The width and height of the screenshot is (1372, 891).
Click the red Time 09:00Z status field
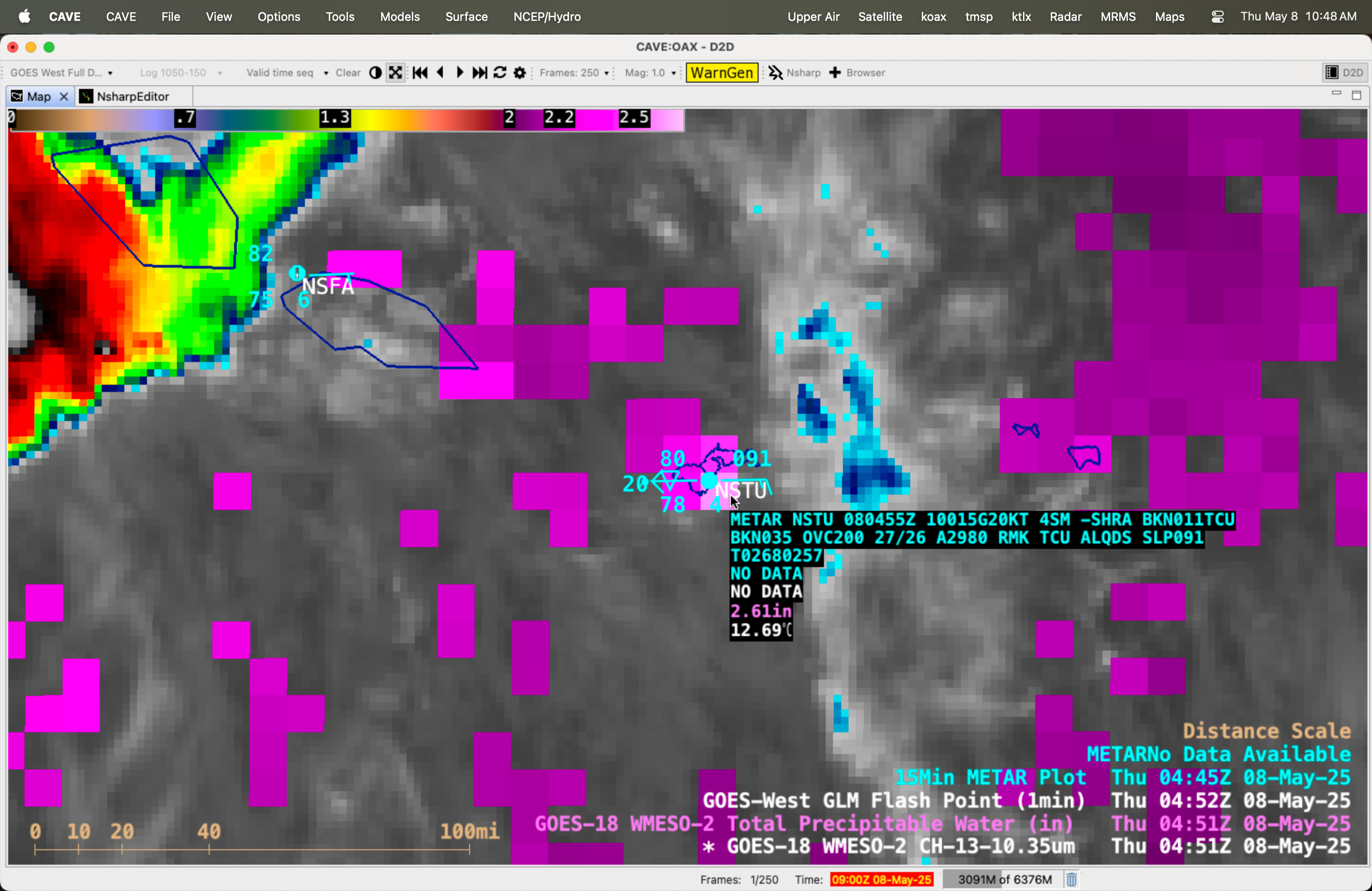(x=882, y=880)
